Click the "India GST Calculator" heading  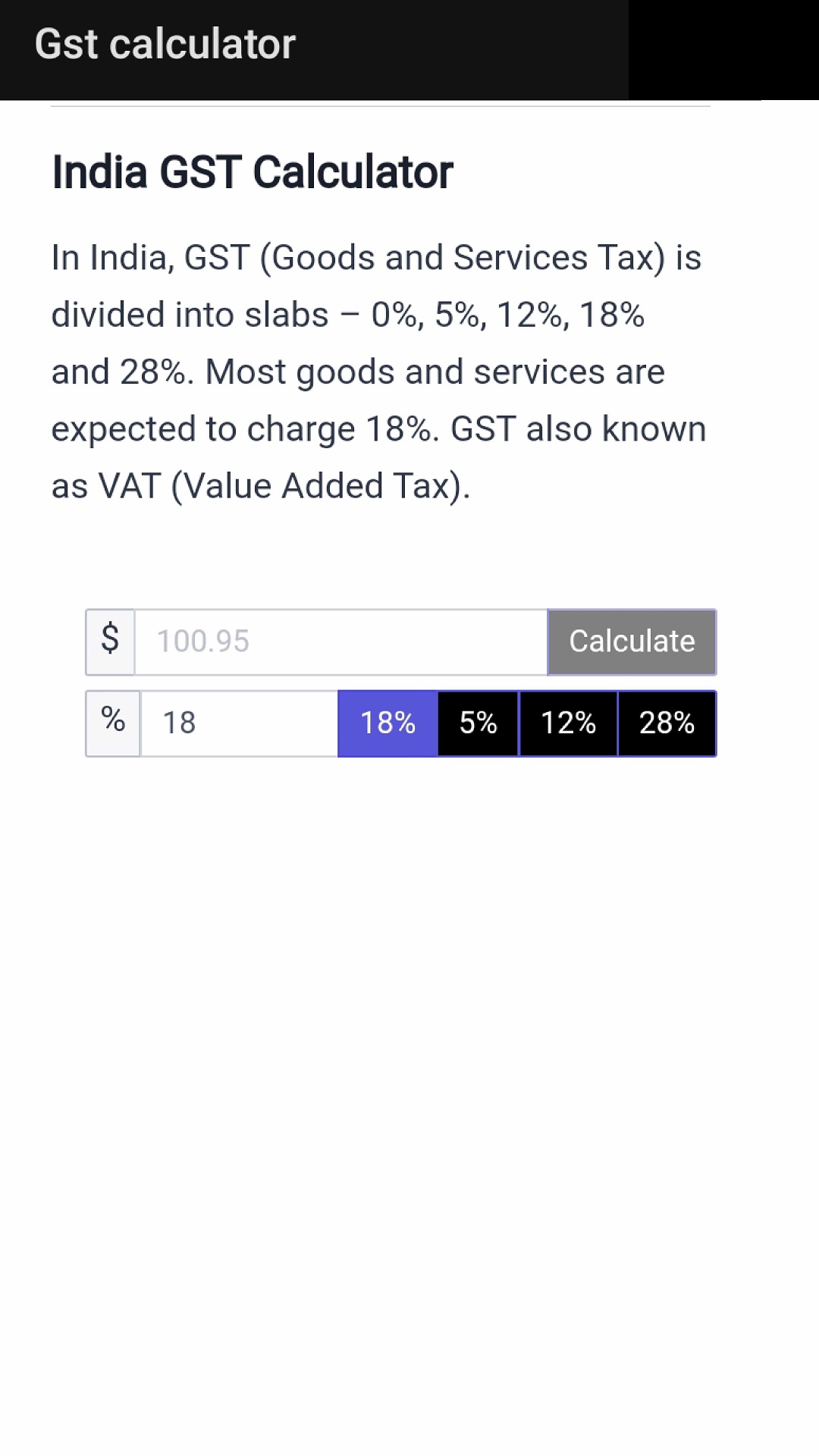point(253,172)
